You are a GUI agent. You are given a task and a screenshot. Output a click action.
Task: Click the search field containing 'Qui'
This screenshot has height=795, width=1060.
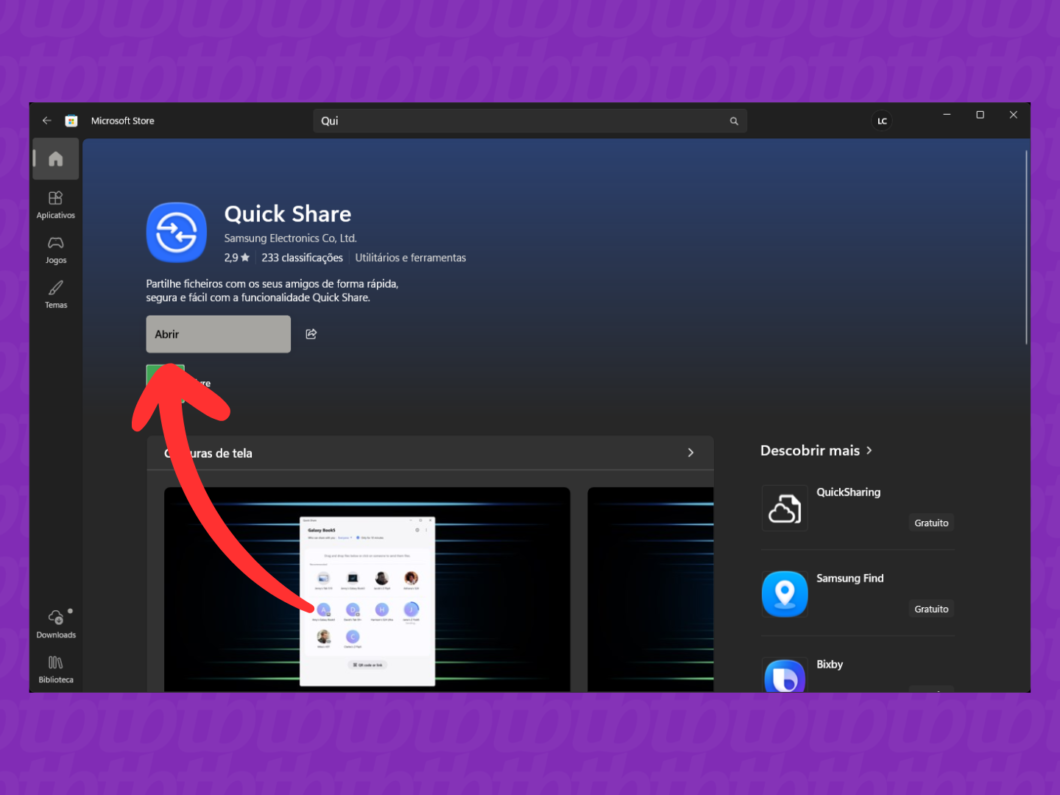point(529,121)
